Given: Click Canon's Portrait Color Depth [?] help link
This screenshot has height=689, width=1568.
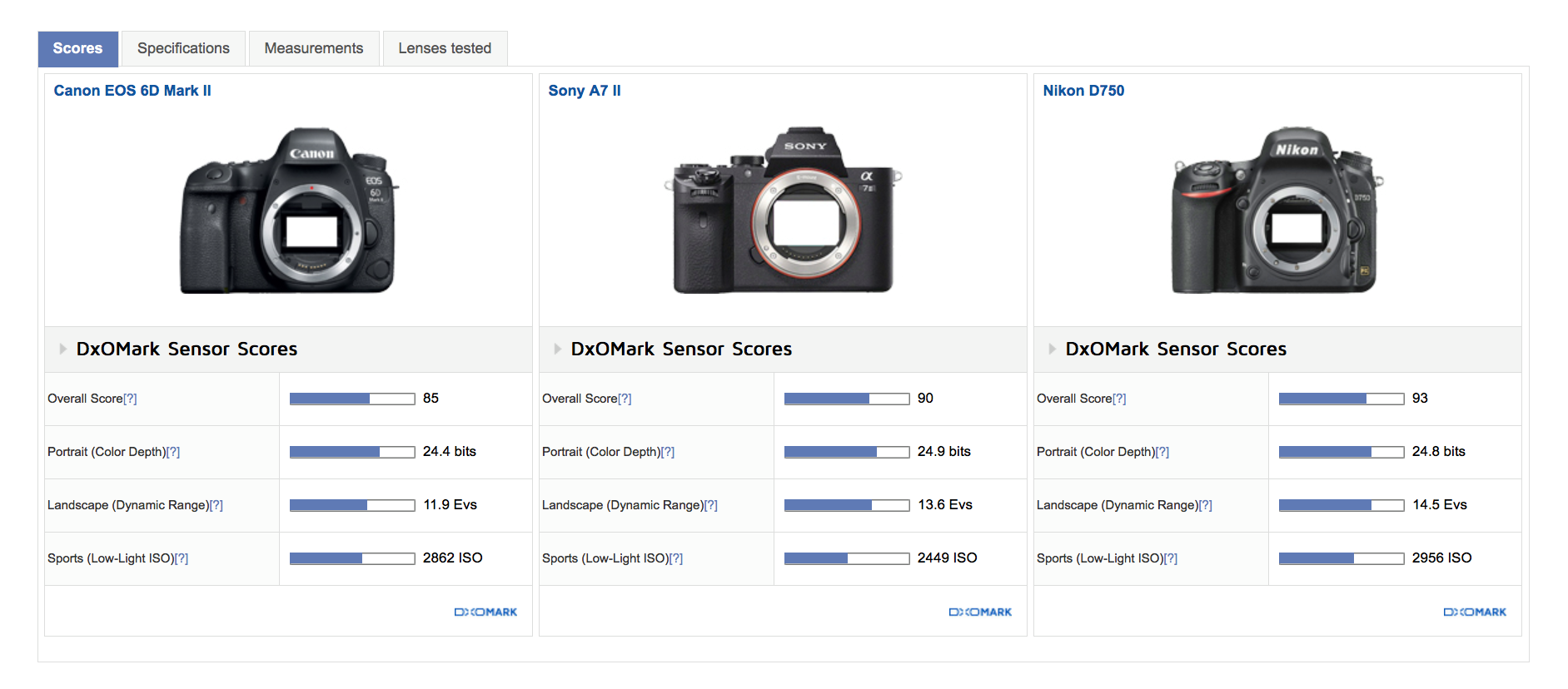Looking at the screenshot, I should click(x=173, y=452).
